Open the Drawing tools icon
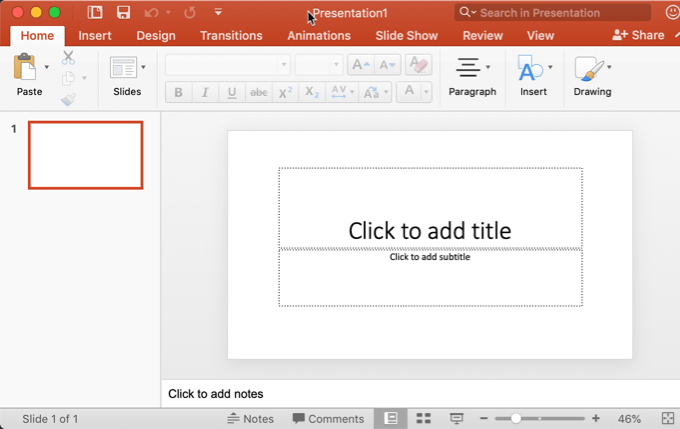This screenshot has width=680, height=429. (x=588, y=68)
